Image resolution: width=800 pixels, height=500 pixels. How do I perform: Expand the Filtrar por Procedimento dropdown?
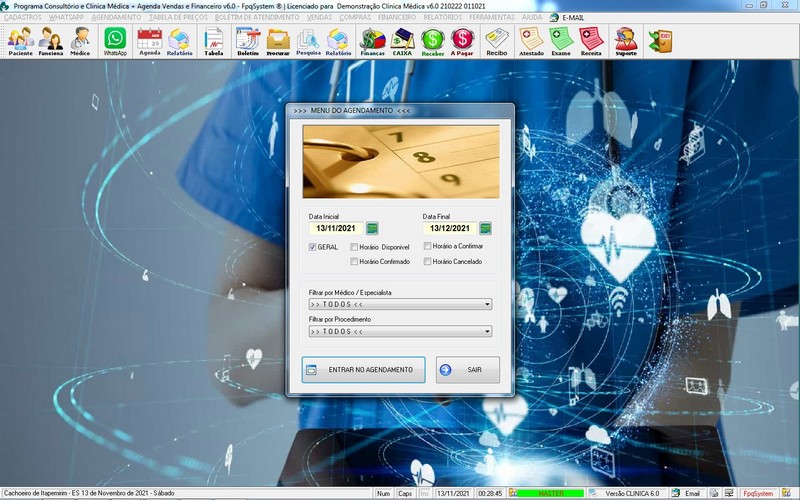(487, 331)
